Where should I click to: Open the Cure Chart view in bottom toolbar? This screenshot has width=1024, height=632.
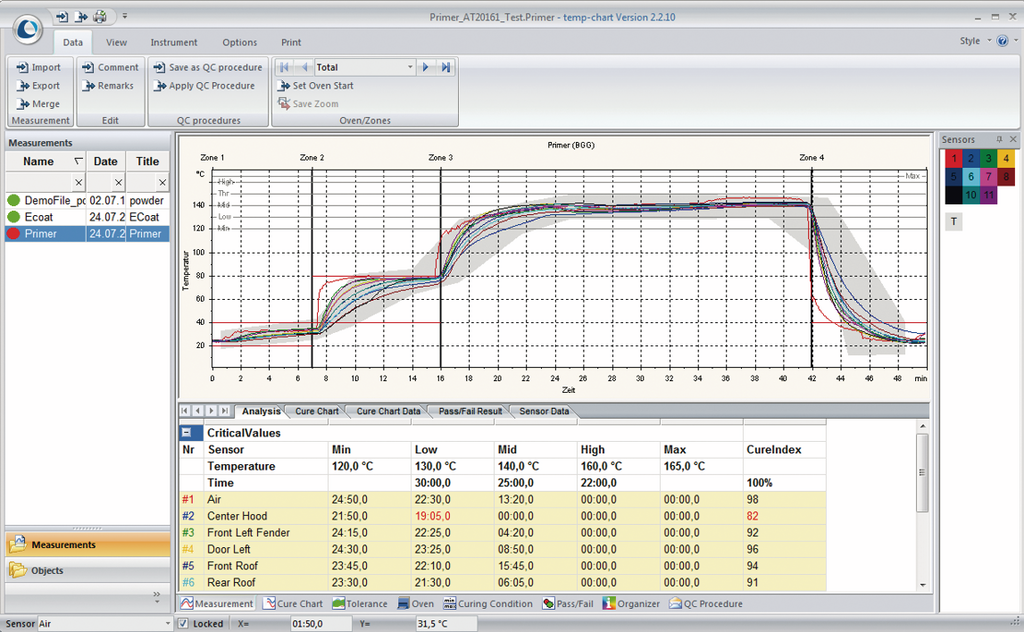(x=293, y=604)
